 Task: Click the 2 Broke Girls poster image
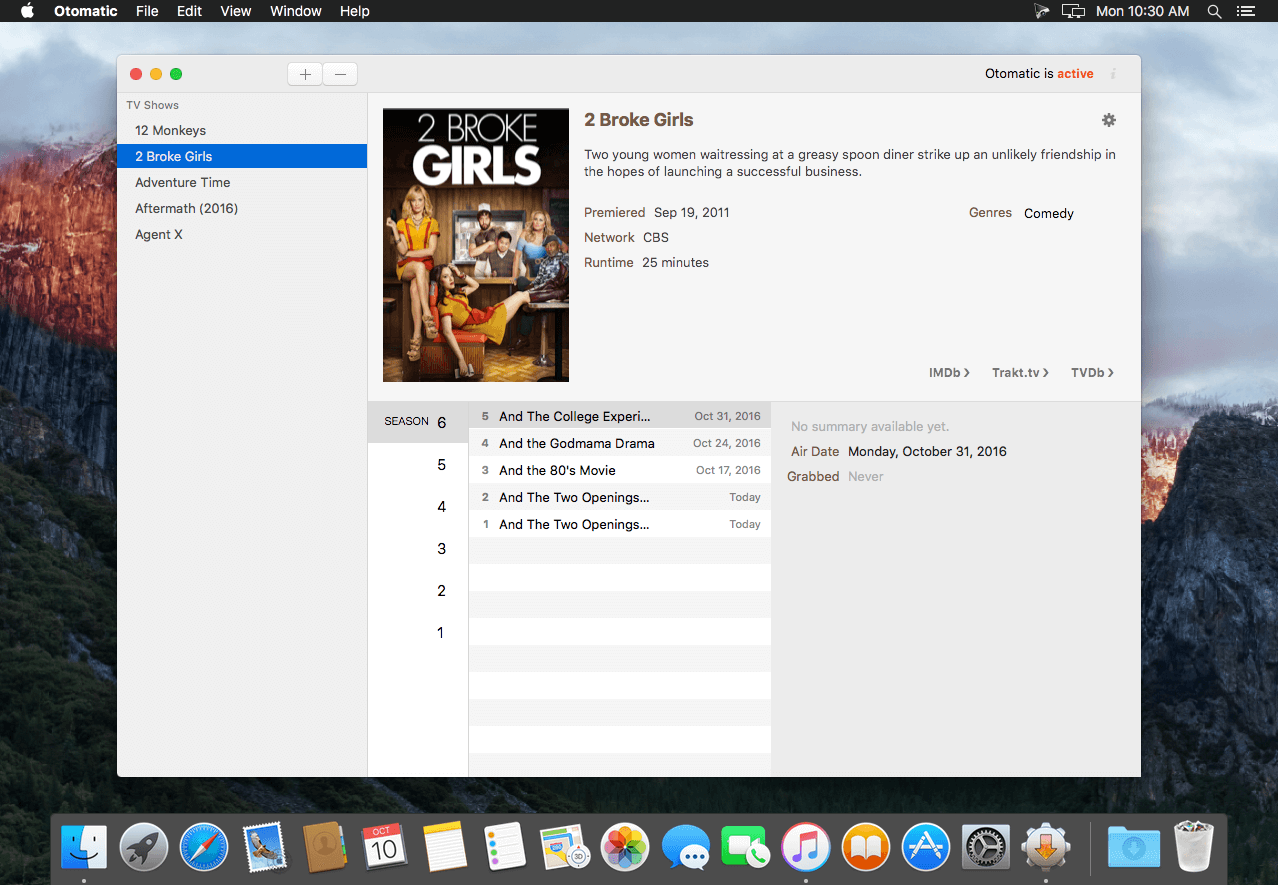(476, 245)
